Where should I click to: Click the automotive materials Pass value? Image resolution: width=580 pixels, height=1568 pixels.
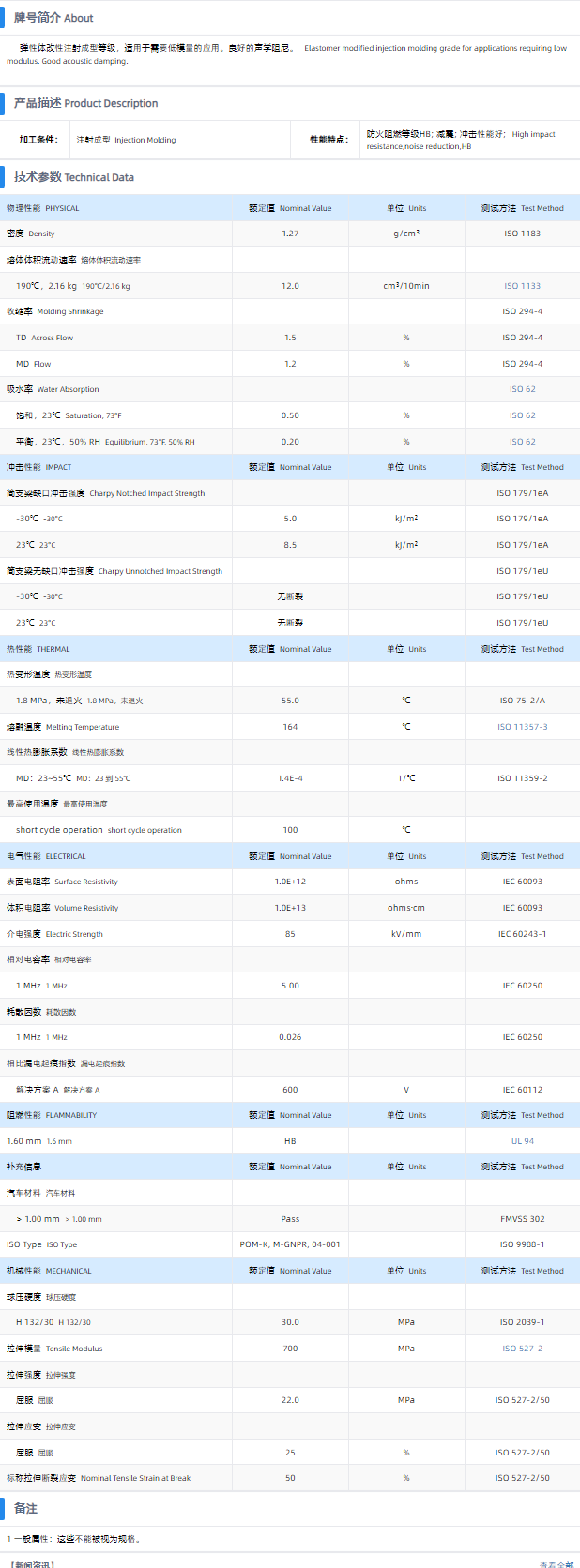click(x=290, y=1219)
